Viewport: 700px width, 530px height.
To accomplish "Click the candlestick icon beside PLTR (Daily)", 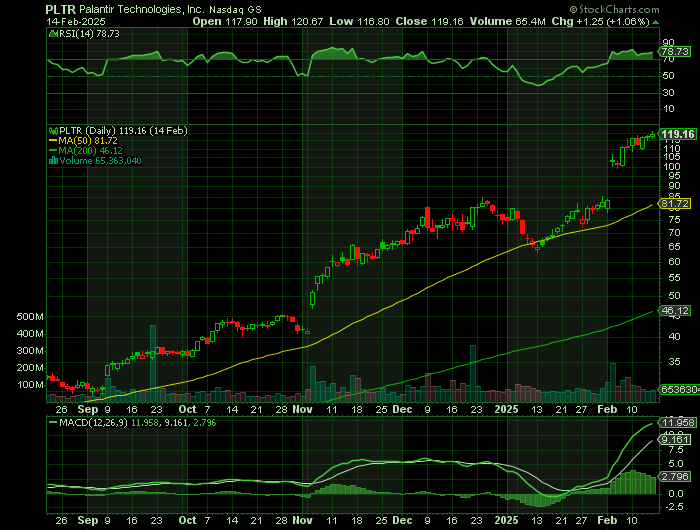I will [53, 131].
